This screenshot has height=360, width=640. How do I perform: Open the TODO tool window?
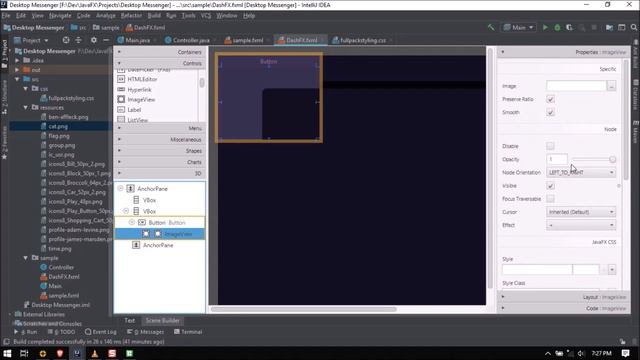click(61, 332)
